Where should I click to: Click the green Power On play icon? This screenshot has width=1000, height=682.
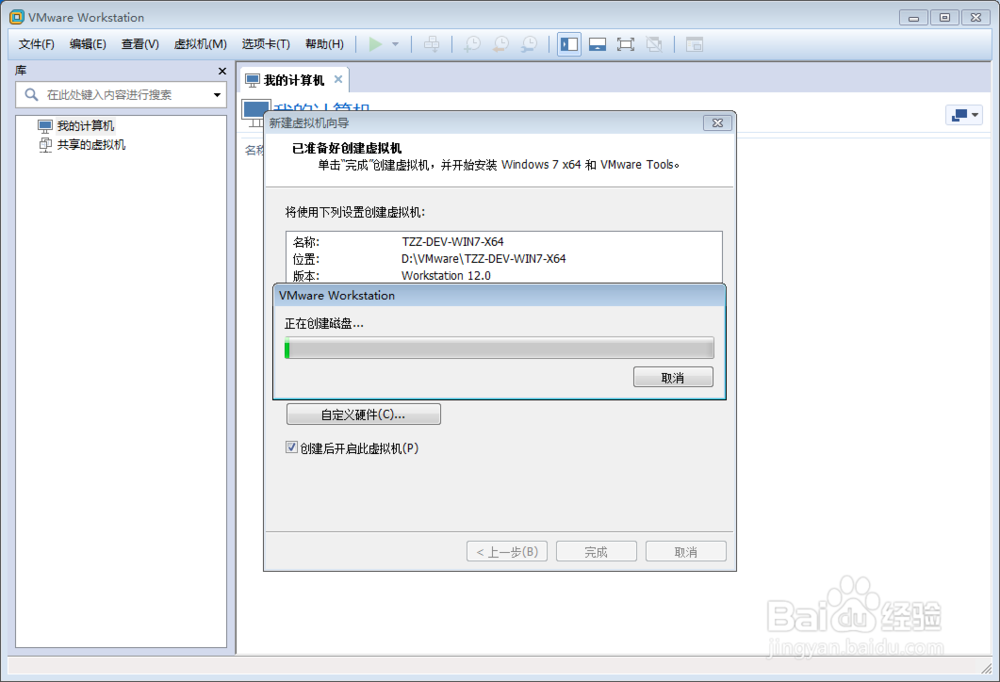376,44
